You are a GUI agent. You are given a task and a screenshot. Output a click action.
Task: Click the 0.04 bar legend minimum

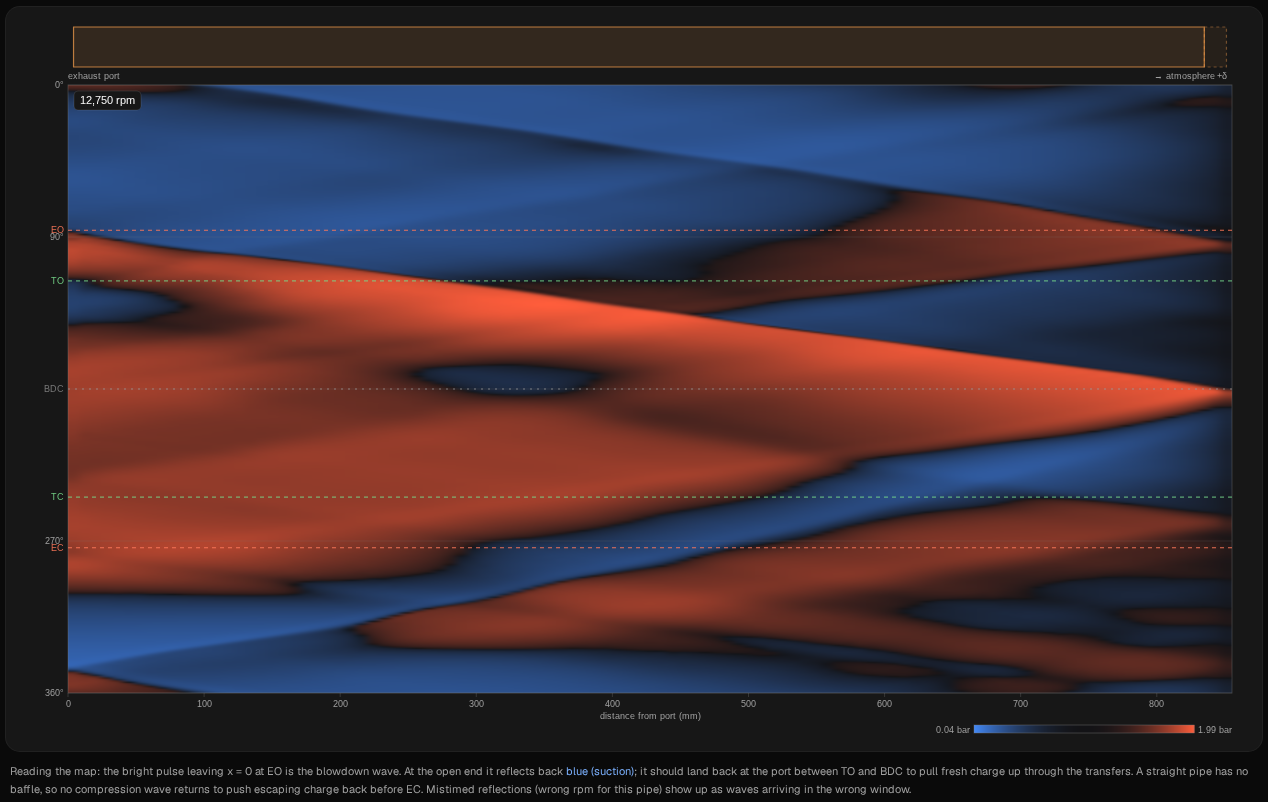(x=953, y=730)
